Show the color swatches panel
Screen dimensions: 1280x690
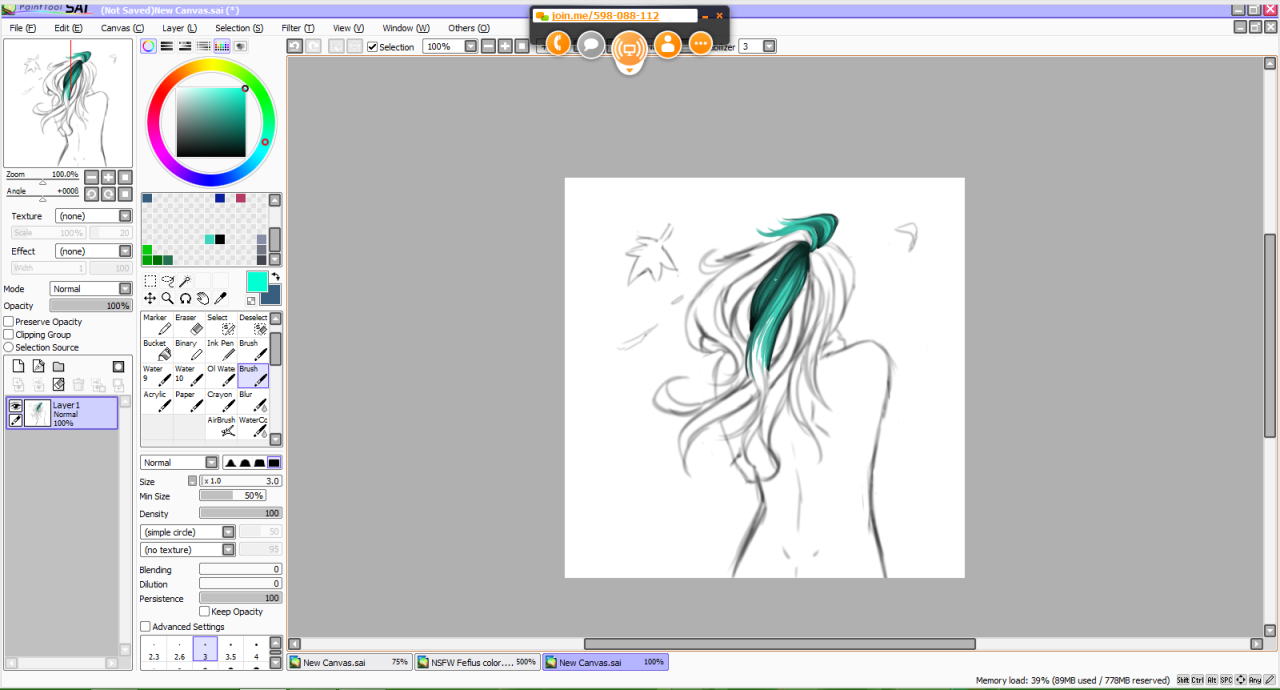(x=222, y=46)
